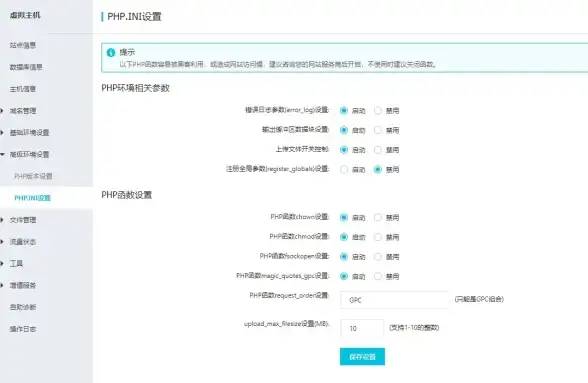Screen dimensions: 588x383
Task: Click the PHP函数request_order设置 label
Action: coord(289,296)
